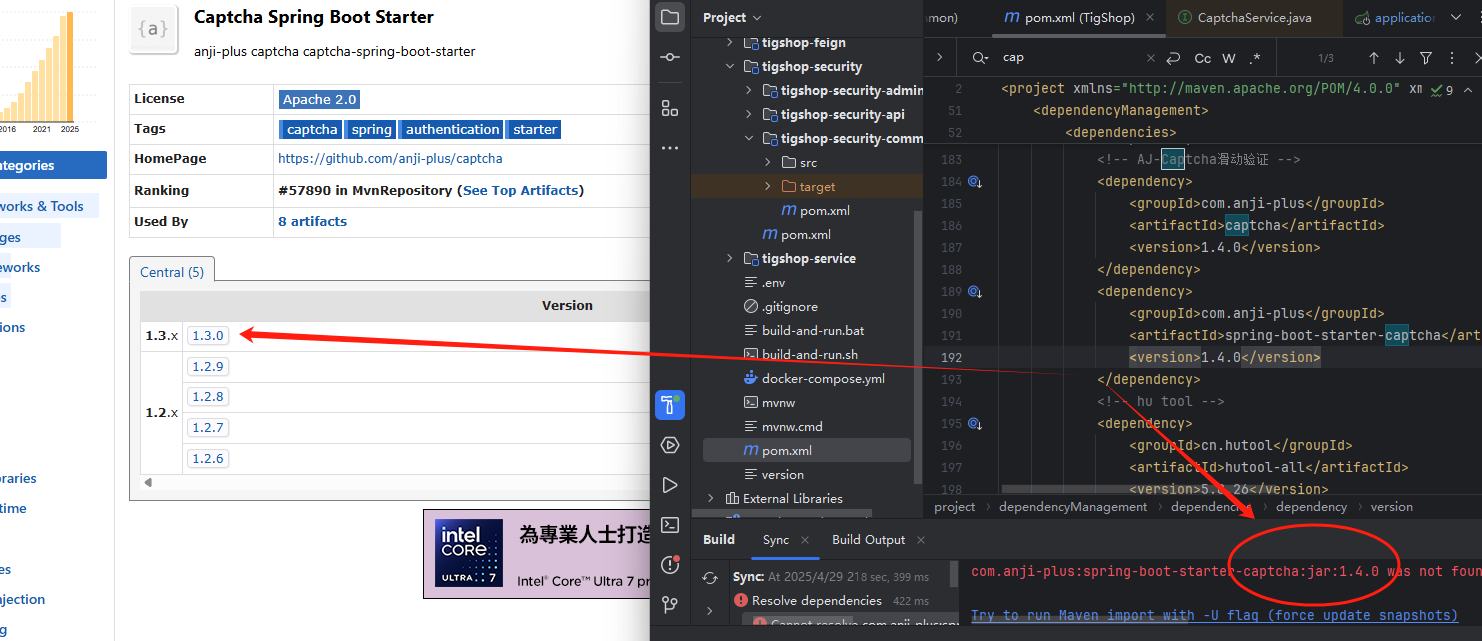The image size is (1482, 641).
Task: Expand the tigshop-security-admin module
Action: pyautogui.click(x=749, y=91)
